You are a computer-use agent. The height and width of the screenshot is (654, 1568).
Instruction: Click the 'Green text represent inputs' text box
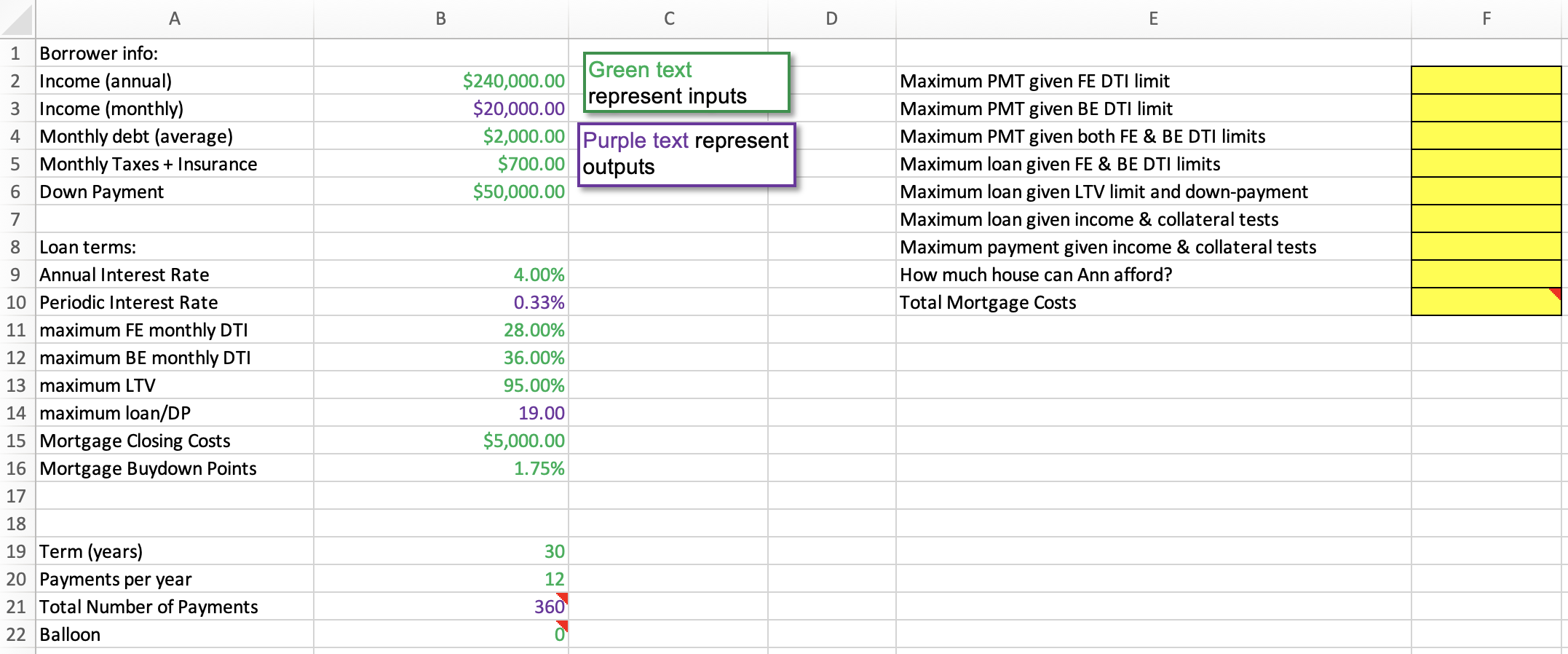coord(686,82)
